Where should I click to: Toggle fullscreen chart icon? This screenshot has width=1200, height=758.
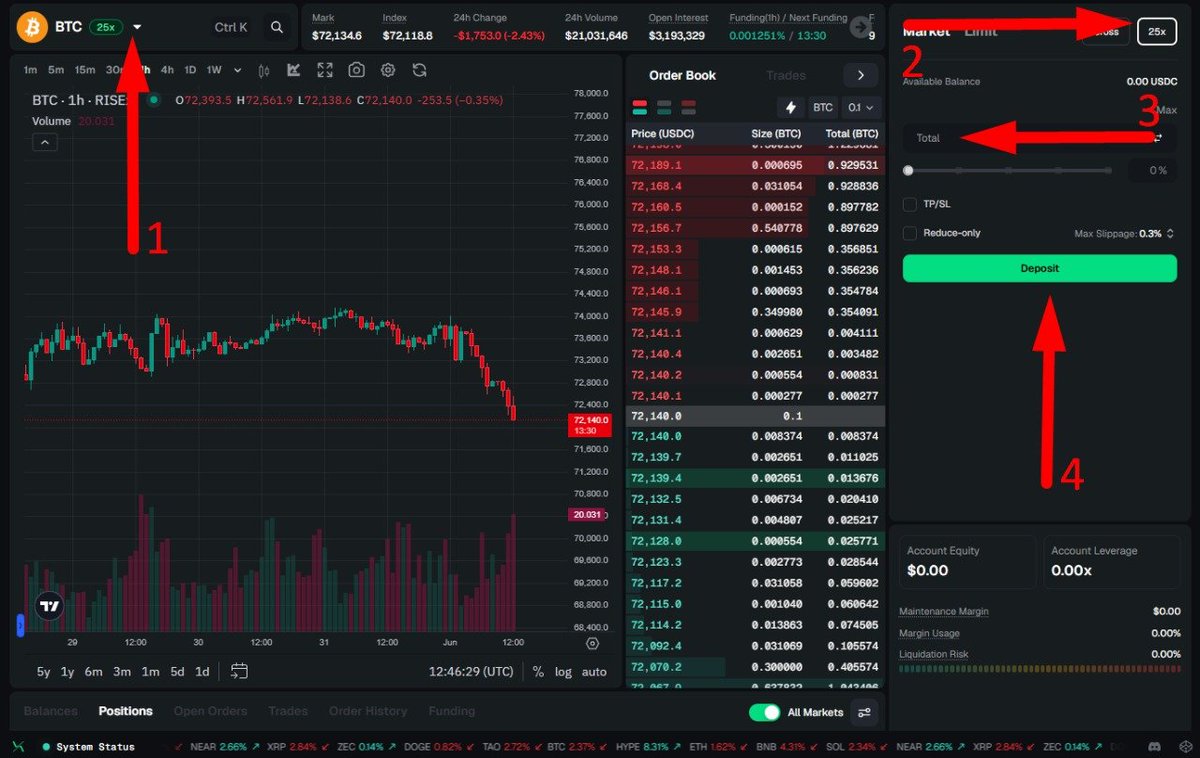pyautogui.click(x=325, y=70)
